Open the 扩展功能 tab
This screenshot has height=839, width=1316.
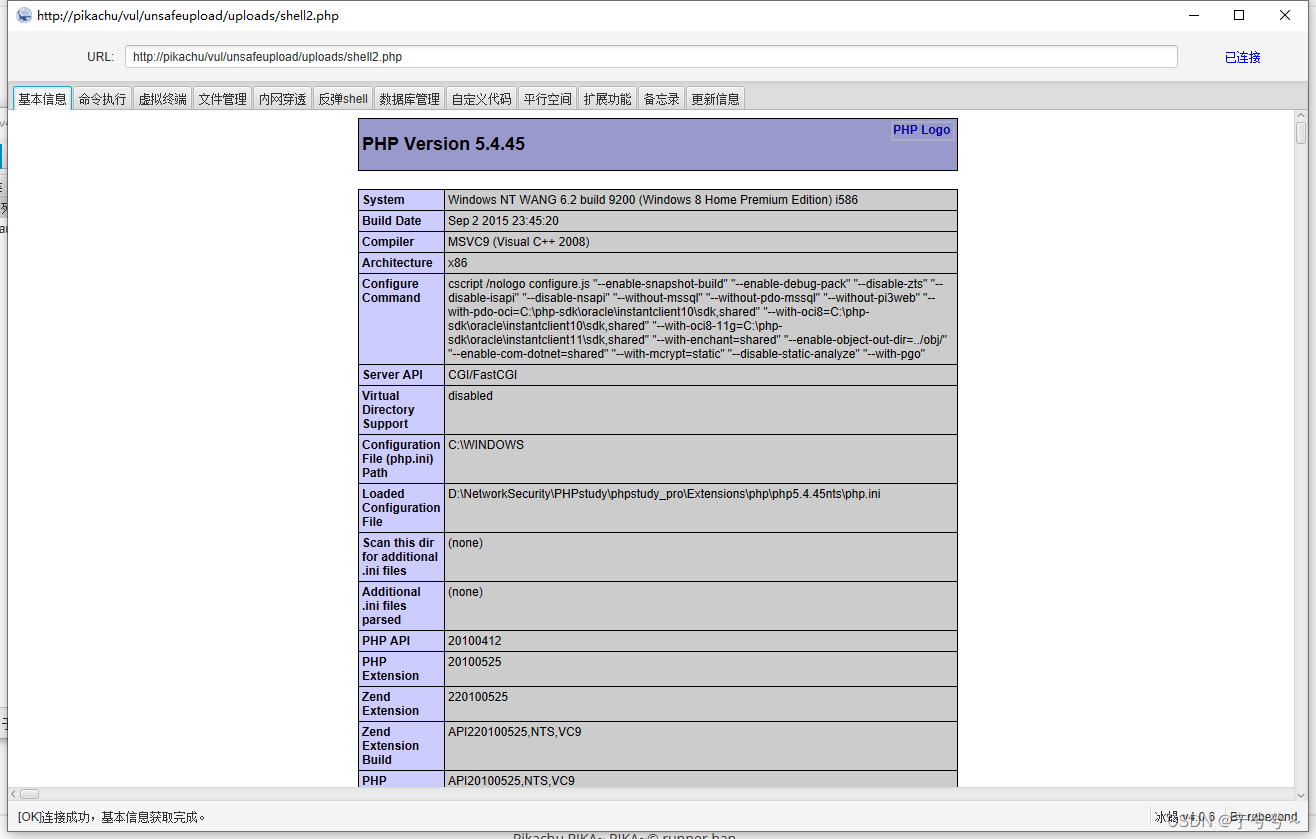[x=608, y=99]
